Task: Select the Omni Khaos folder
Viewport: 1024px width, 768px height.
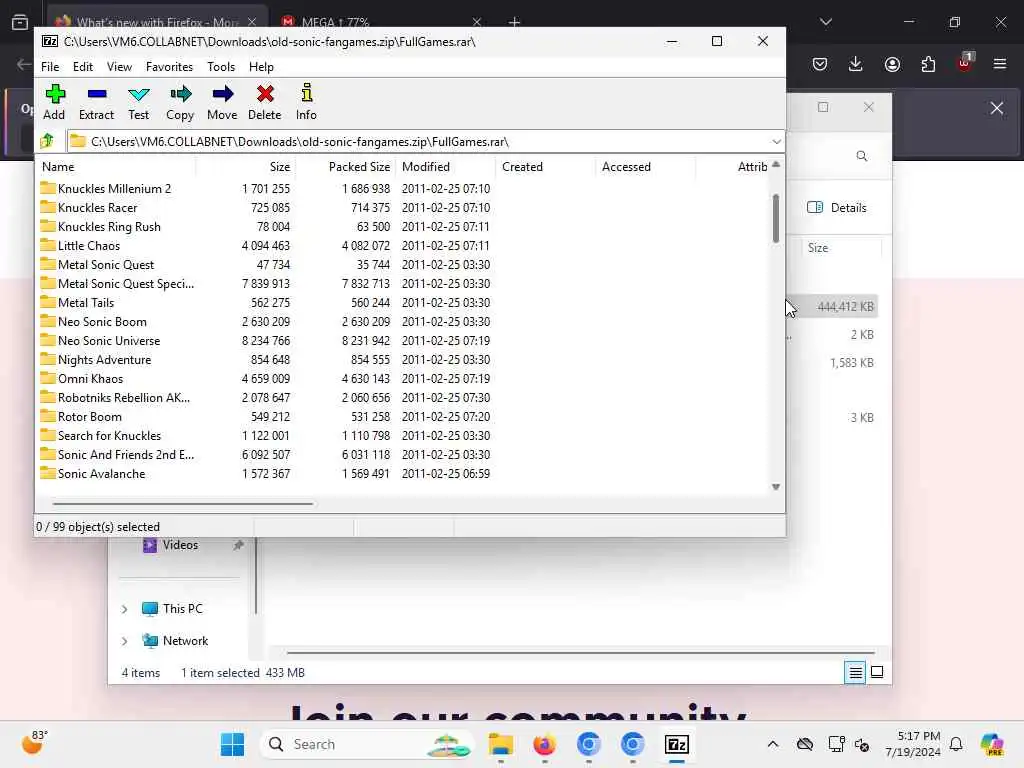Action: coord(90,379)
